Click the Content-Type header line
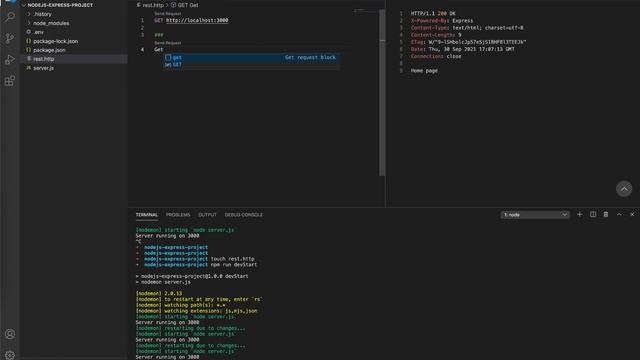 (467, 28)
